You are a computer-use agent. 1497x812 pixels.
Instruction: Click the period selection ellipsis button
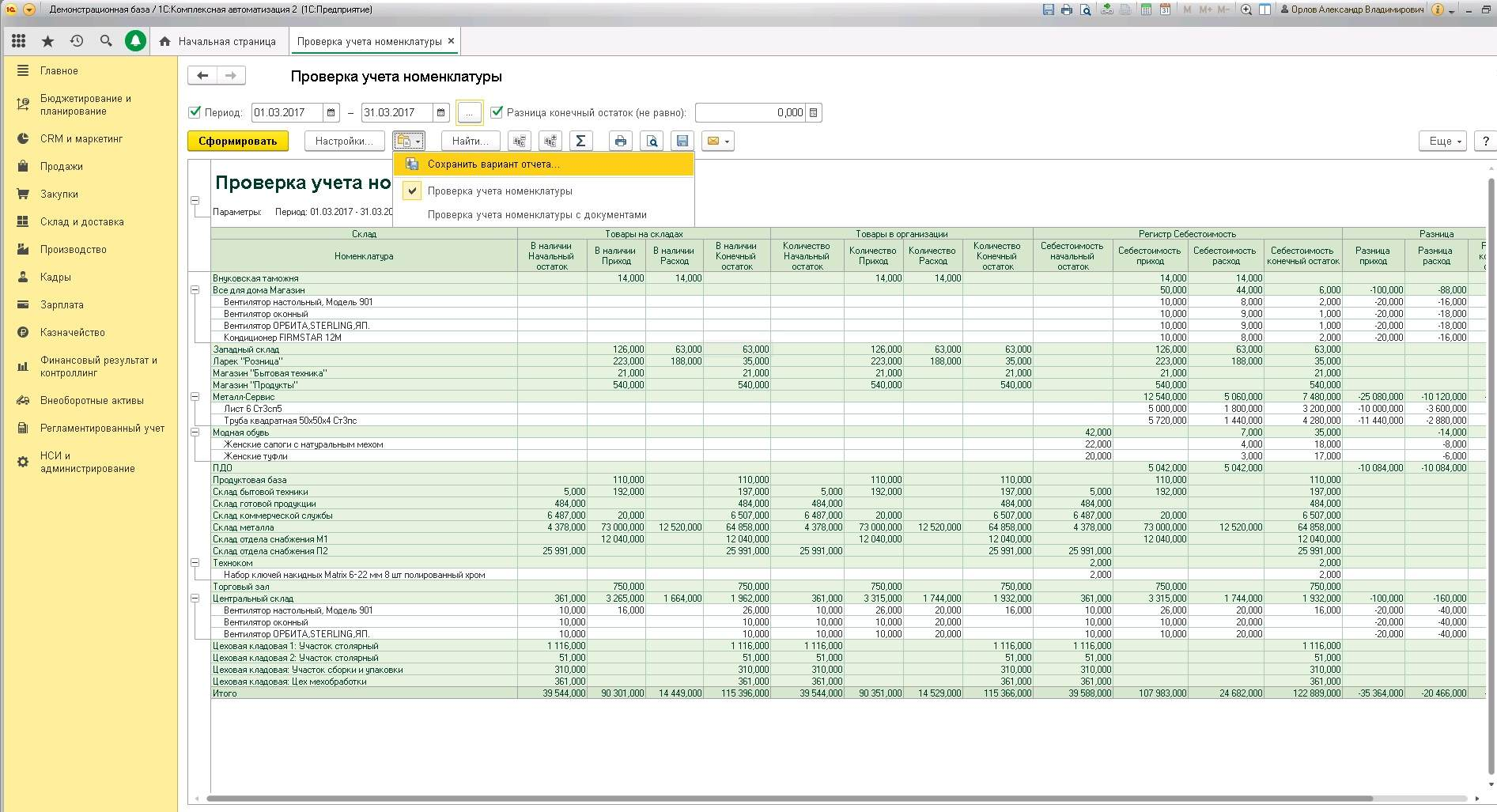tap(469, 112)
